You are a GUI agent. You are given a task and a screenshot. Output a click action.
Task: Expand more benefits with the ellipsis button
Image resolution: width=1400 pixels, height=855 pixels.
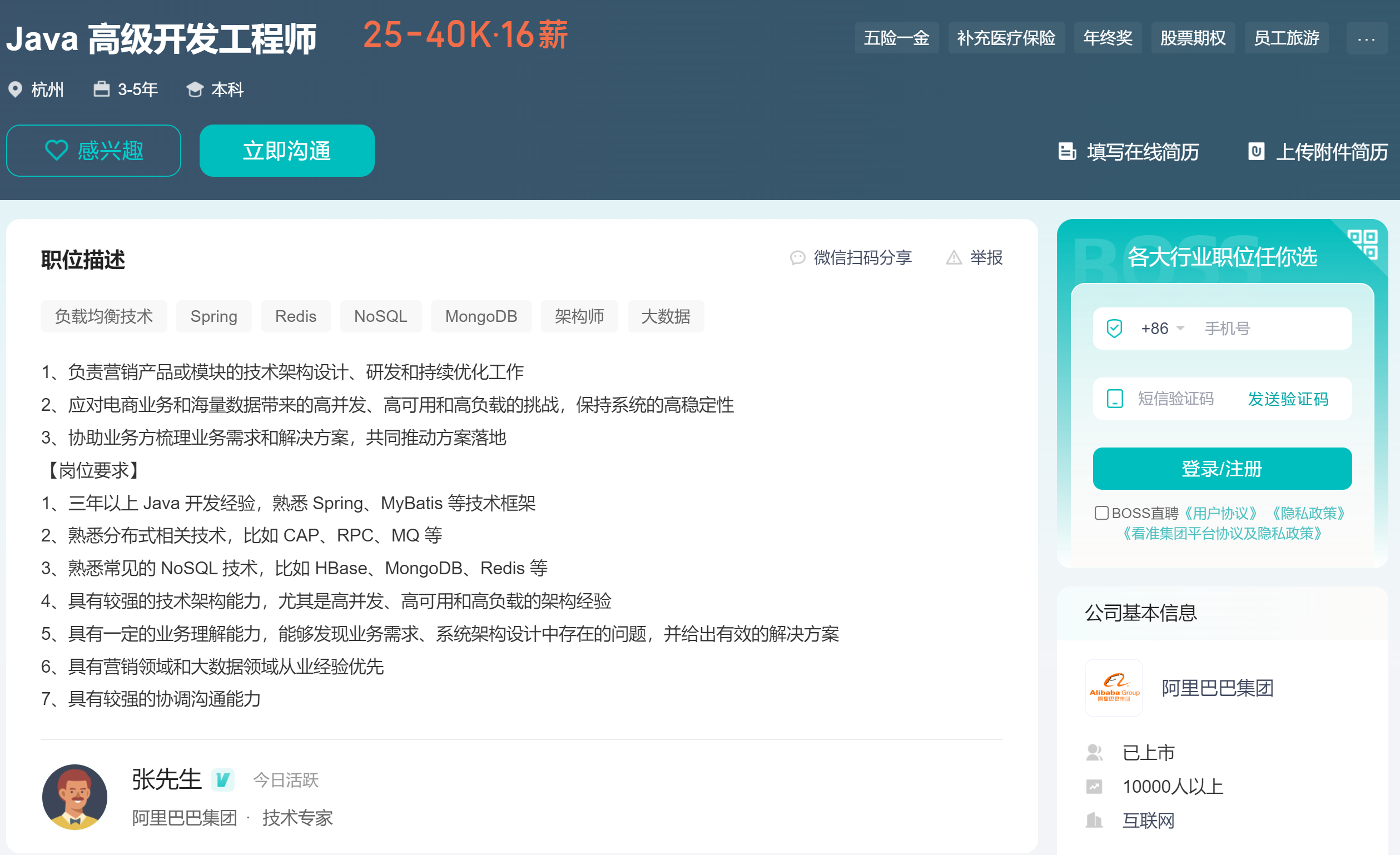[x=1367, y=38]
